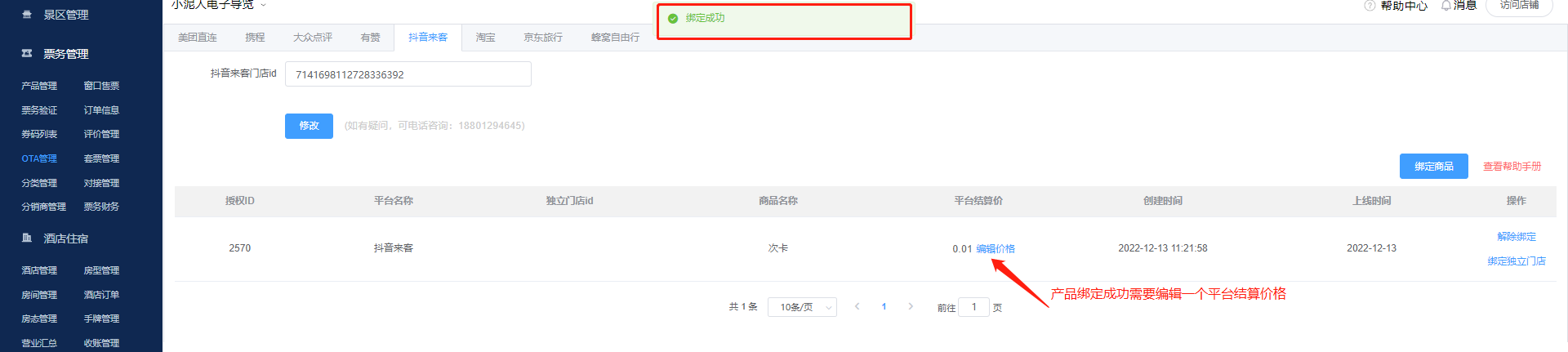Click the 酒店住宿 building icon in sidebar

pos(27,238)
